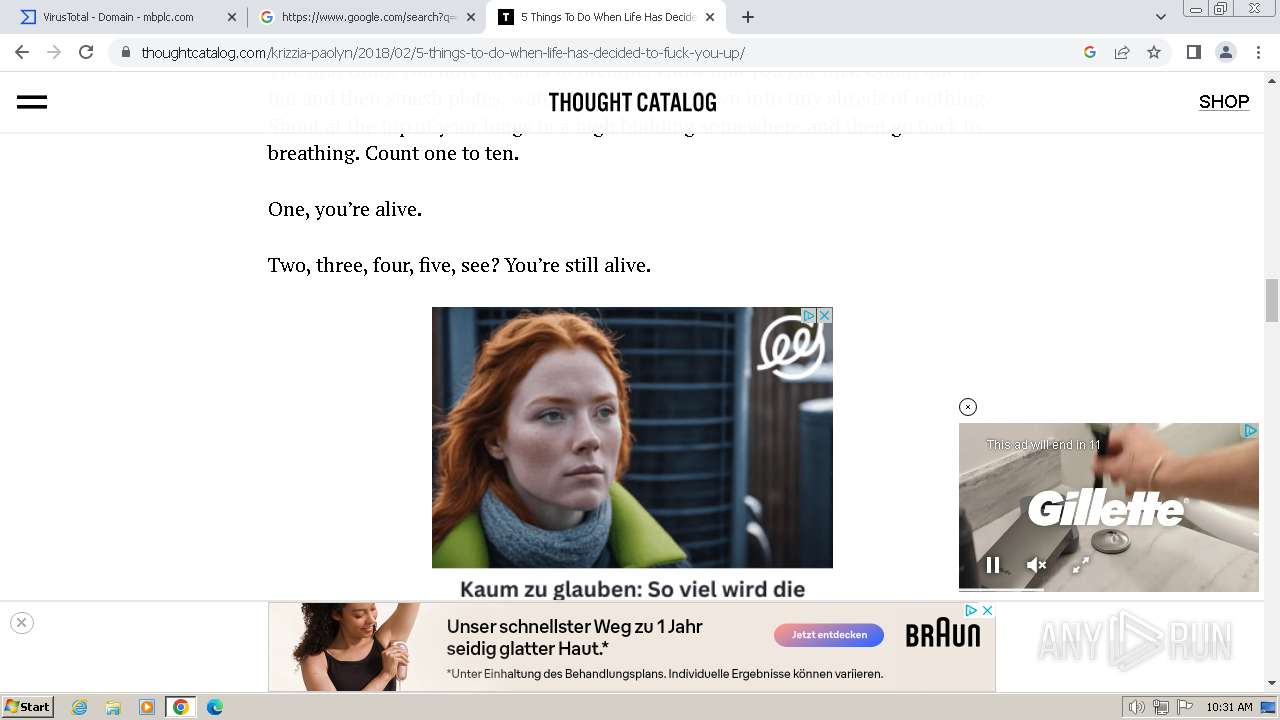Close the Google search tab
The width and height of the screenshot is (1280, 720).
coord(471,17)
